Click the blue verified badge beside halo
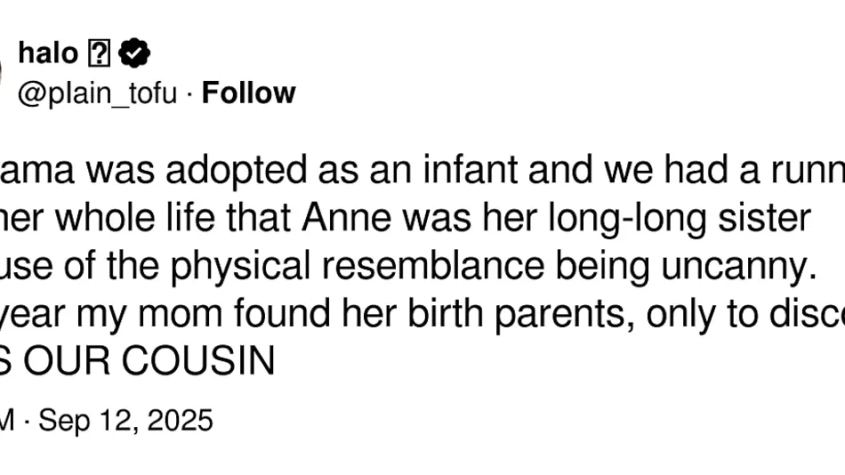 136,54
